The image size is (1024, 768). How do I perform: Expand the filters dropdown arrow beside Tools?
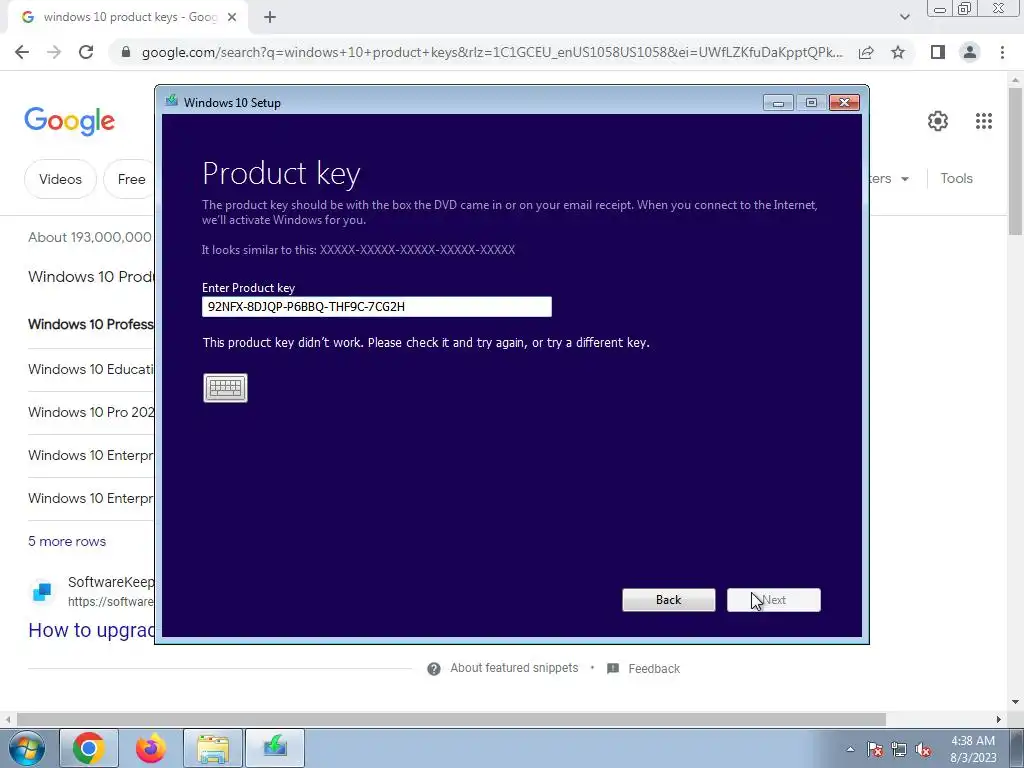904,179
